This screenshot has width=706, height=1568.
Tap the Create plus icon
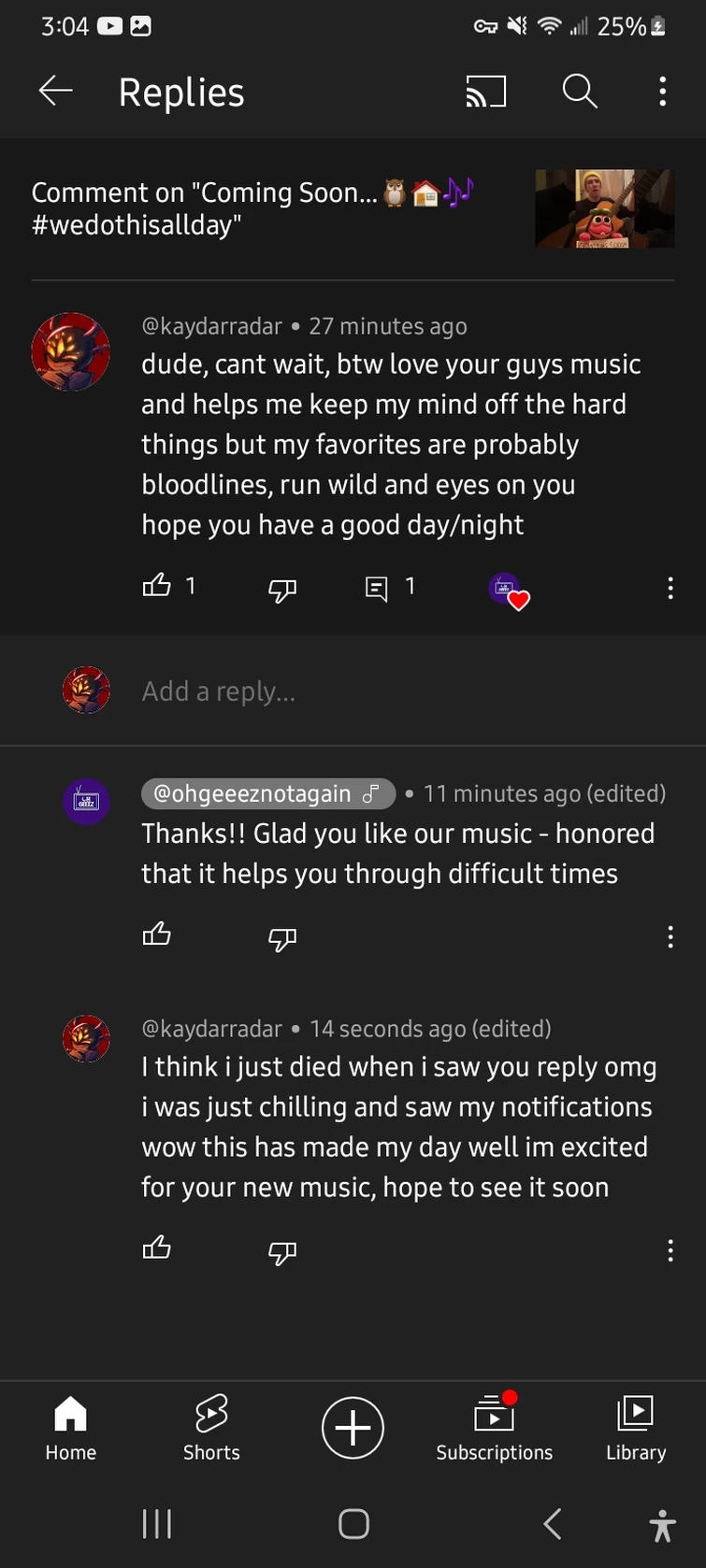[x=353, y=1428]
